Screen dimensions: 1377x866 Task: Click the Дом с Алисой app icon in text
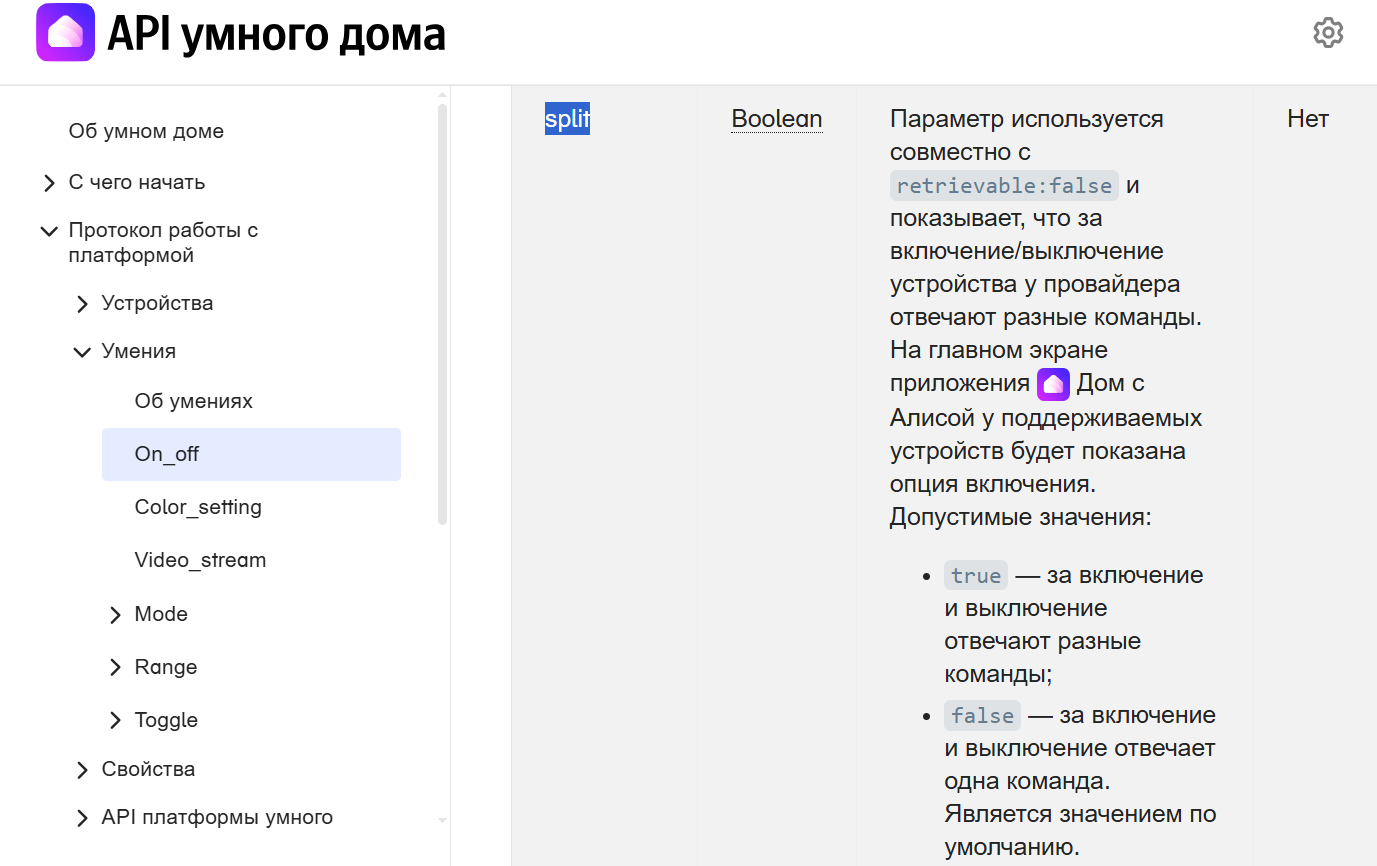[x=1053, y=384]
